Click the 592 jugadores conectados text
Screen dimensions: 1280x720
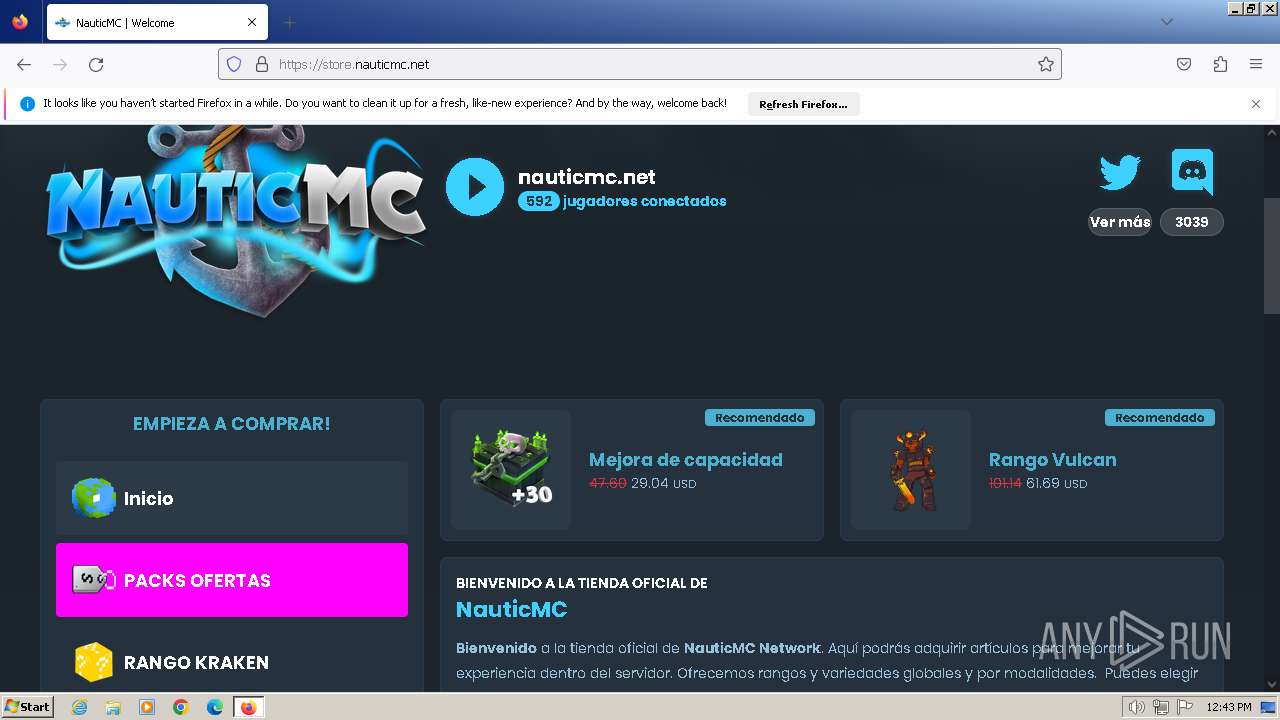pyautogui.click(x=622, y=201)
